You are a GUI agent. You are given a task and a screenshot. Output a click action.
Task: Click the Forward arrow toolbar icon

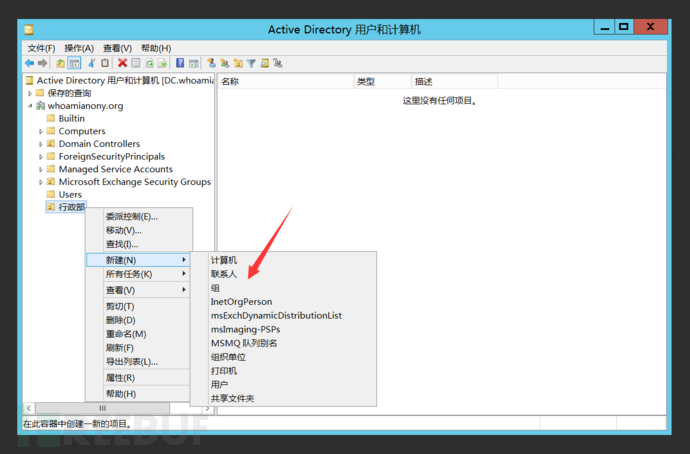point(42,63)
